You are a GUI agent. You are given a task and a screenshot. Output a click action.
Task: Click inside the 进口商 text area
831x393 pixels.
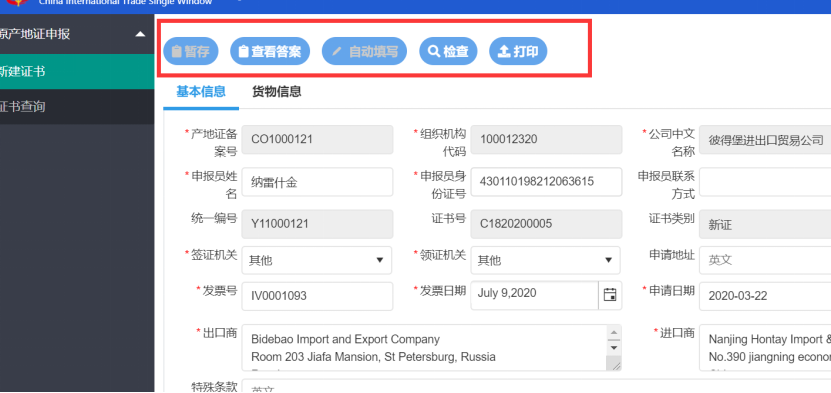pos(765,347)
